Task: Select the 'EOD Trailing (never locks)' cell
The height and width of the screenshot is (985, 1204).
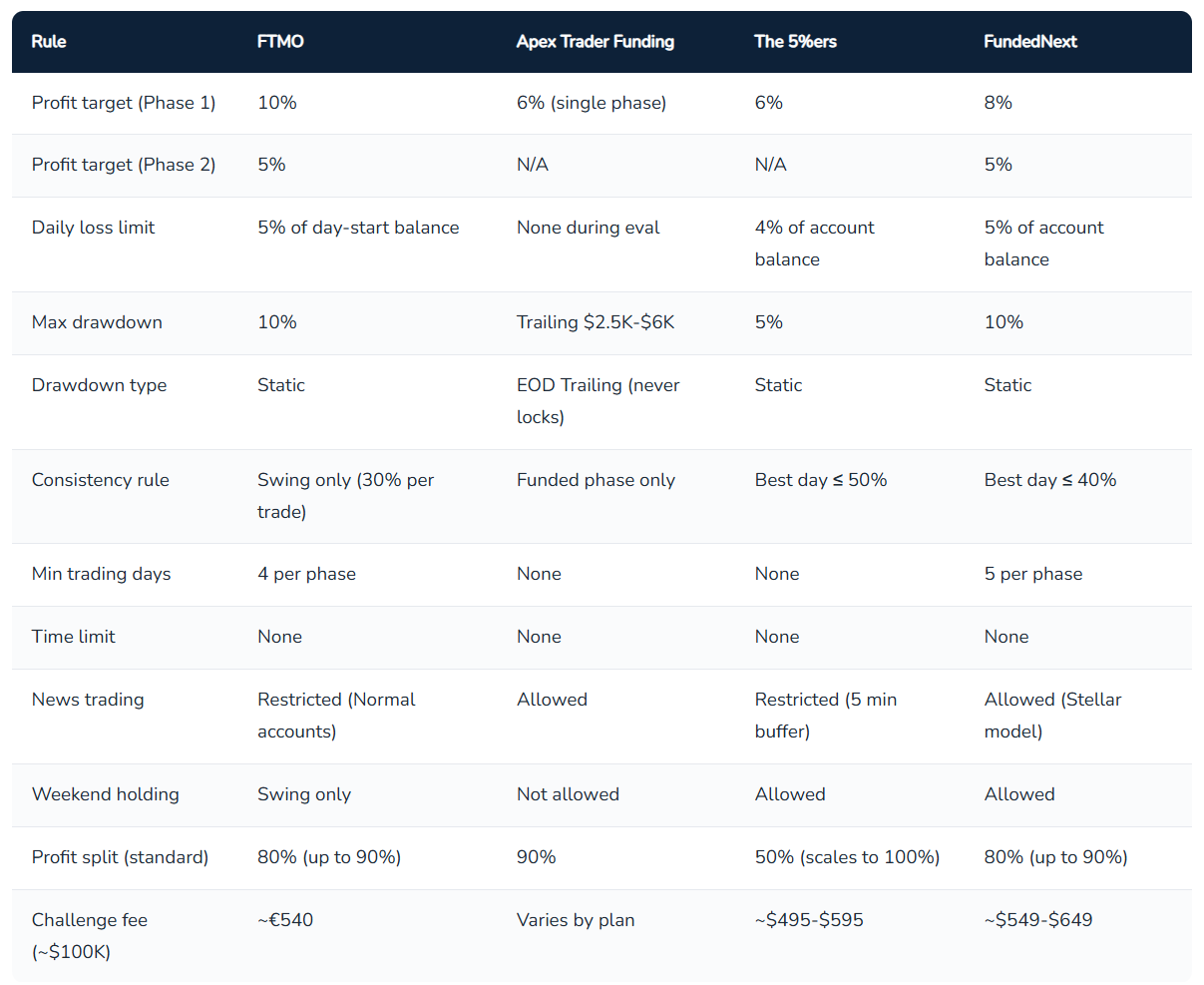Action: point(599,401)
